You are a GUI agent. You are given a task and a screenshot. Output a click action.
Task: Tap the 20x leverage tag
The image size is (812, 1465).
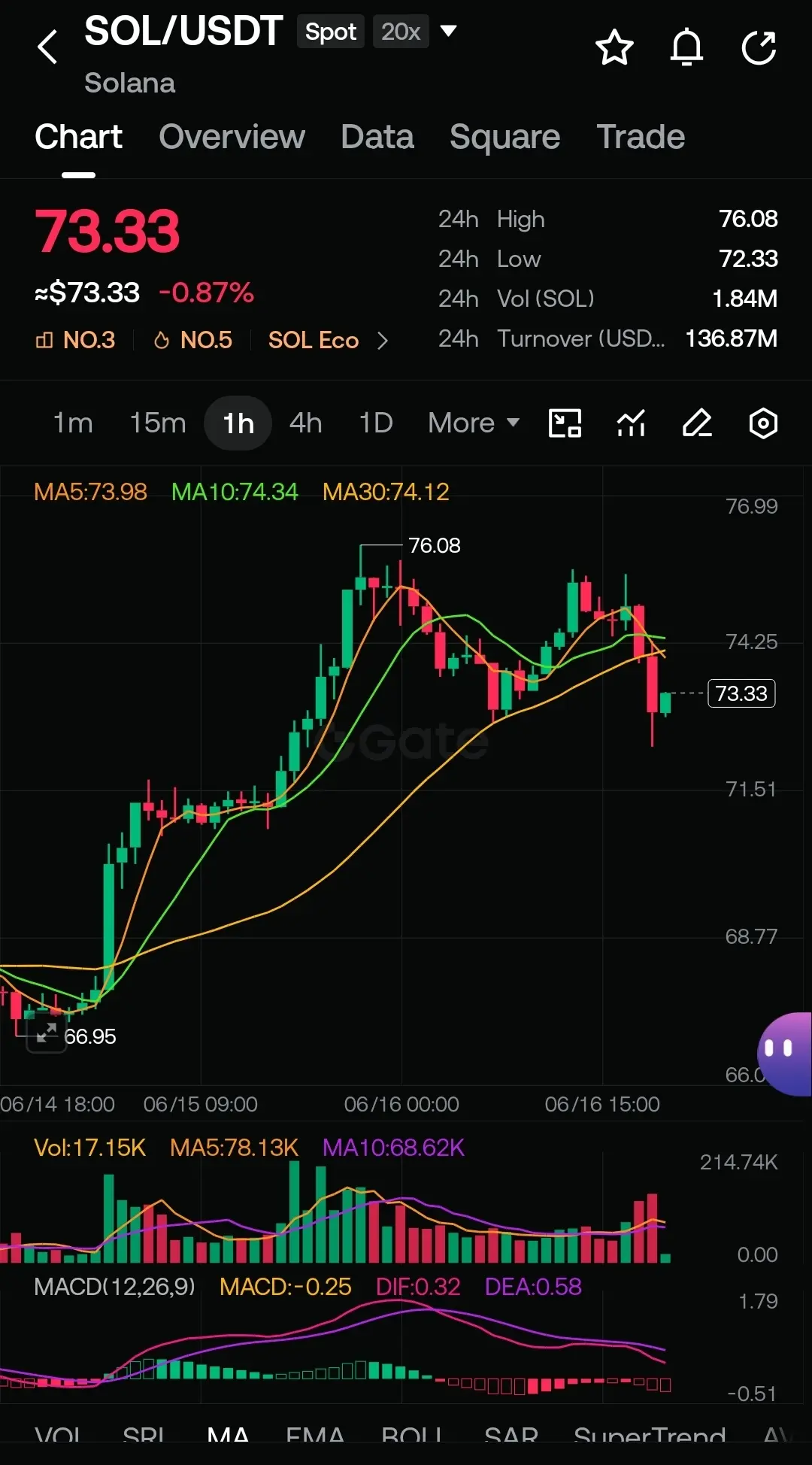[x=401, y=32]
